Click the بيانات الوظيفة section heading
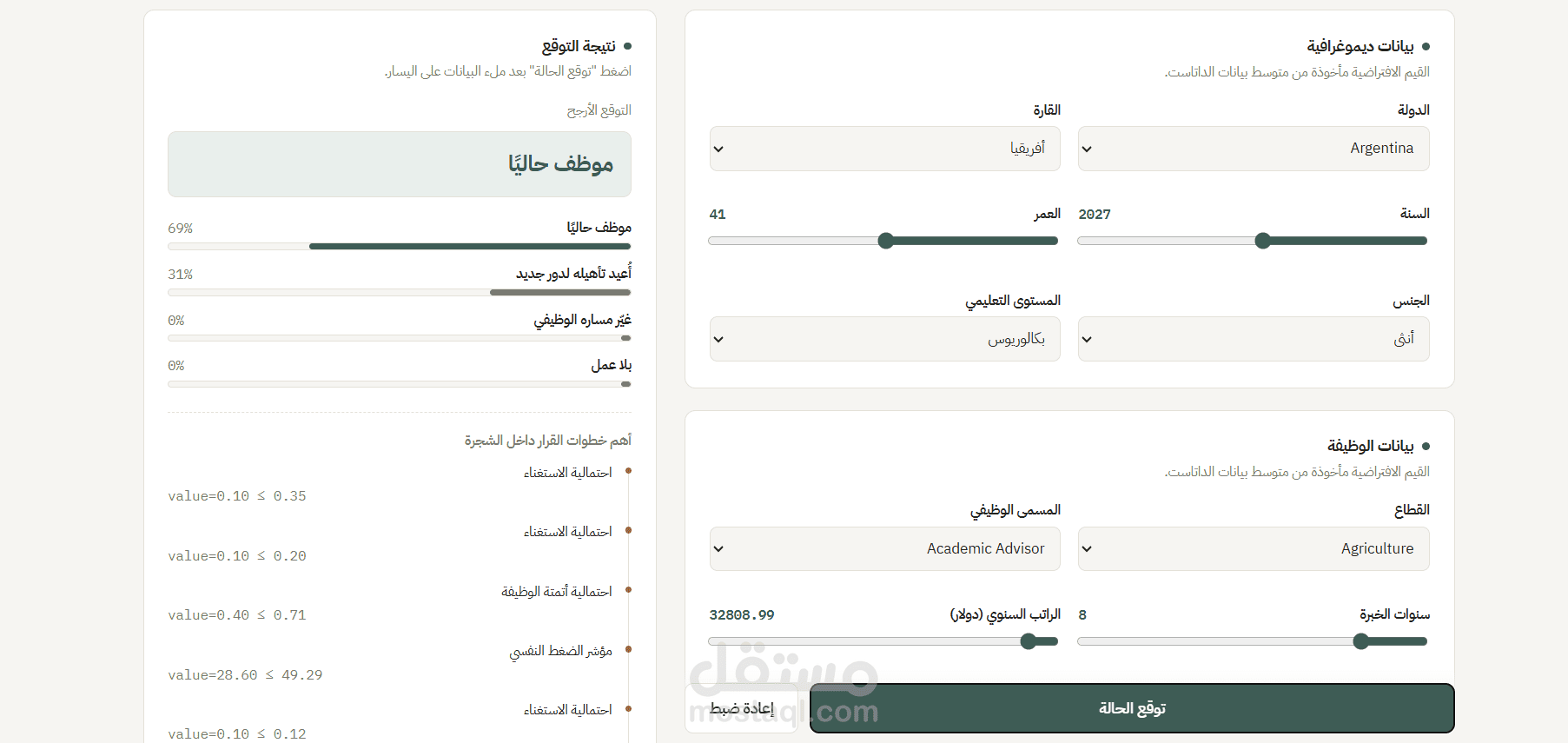1568x743 pixels. 1370,446
